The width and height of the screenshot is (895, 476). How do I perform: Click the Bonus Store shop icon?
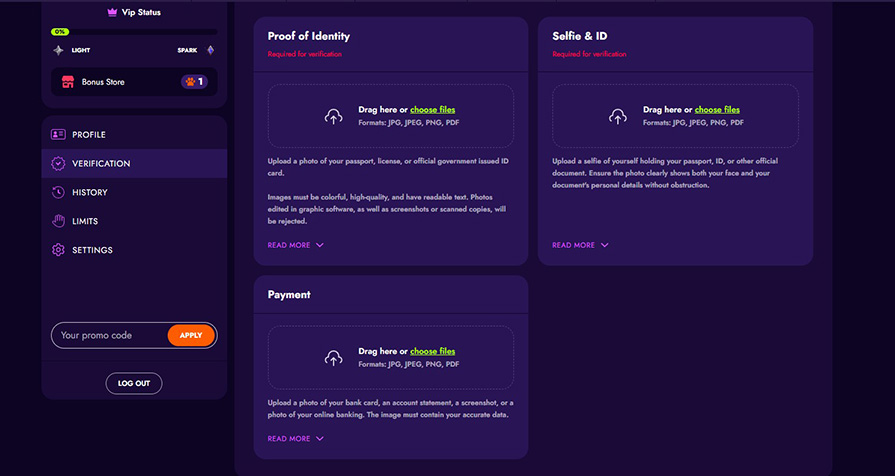[68, 82]
